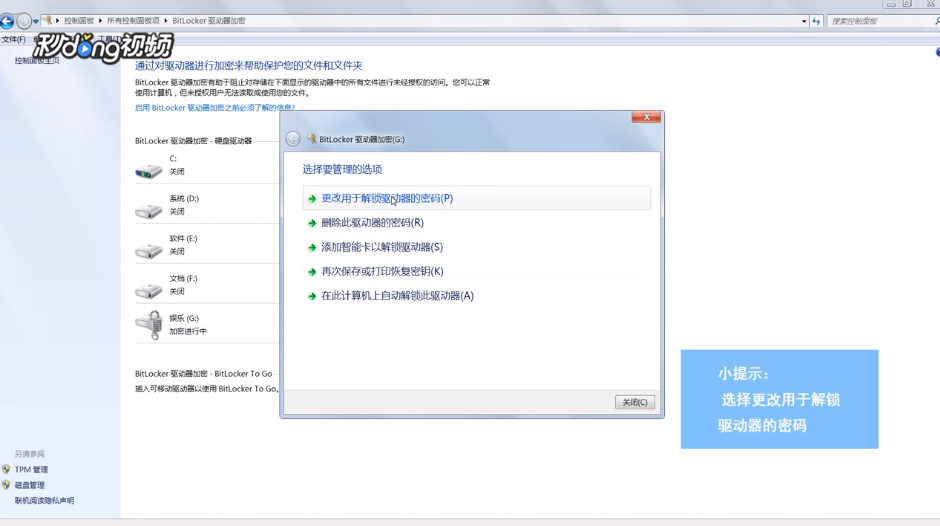Click the green arrow beside 添加智能卡
Image resolution: width=940 pixels, height=526 pixels.
[312, 248]
